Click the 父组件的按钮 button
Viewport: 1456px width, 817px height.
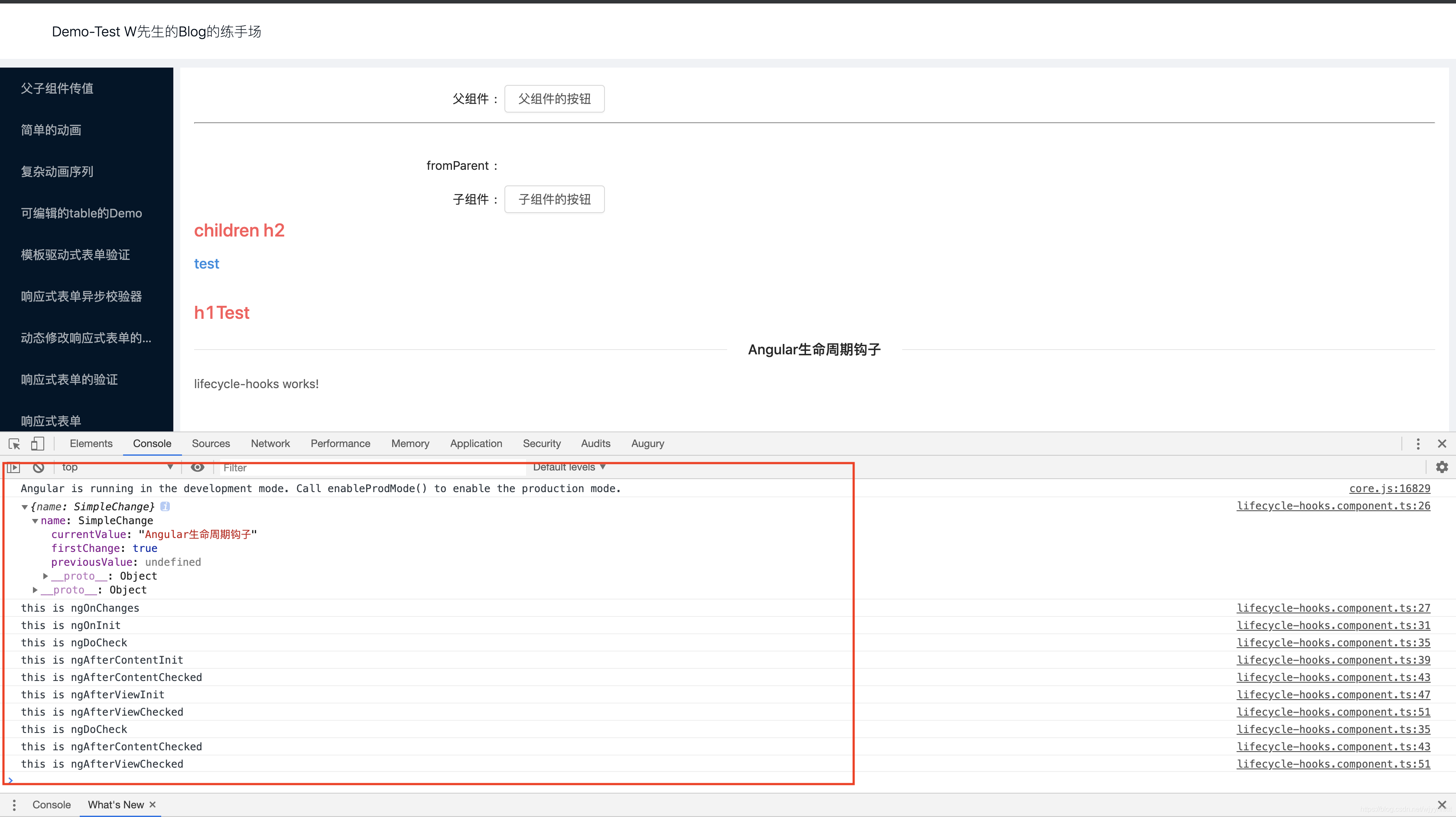coord(554,98)
